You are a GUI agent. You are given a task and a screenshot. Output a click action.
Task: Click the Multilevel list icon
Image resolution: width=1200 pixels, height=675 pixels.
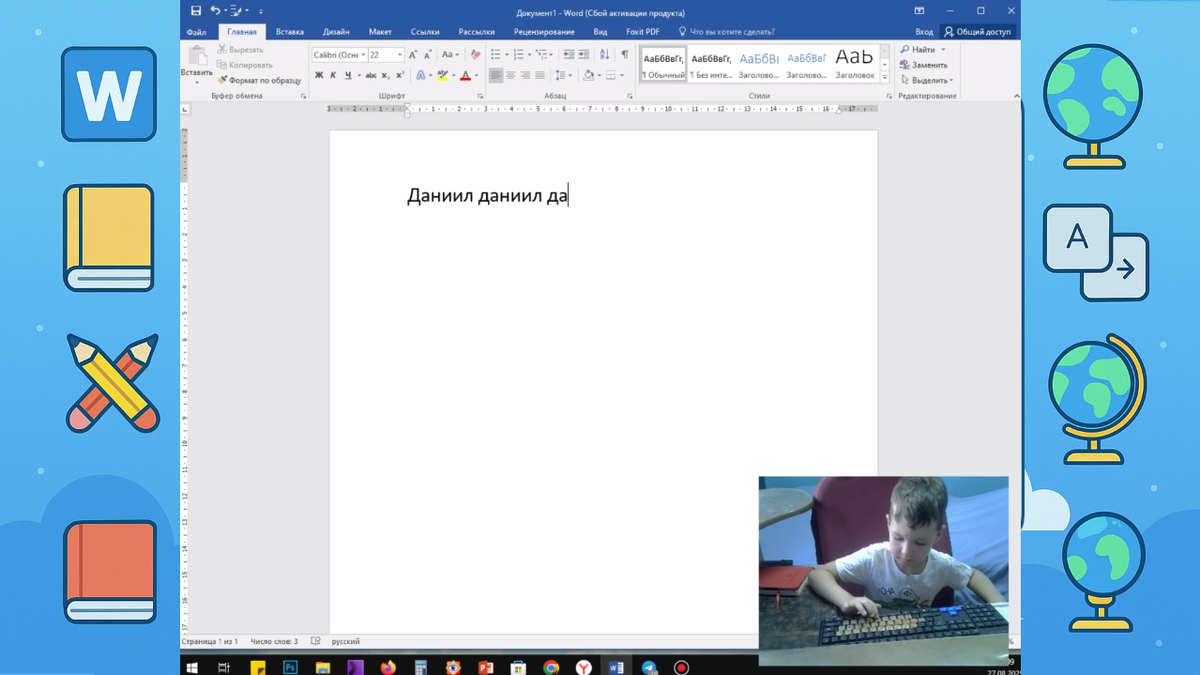pos(542,55)
